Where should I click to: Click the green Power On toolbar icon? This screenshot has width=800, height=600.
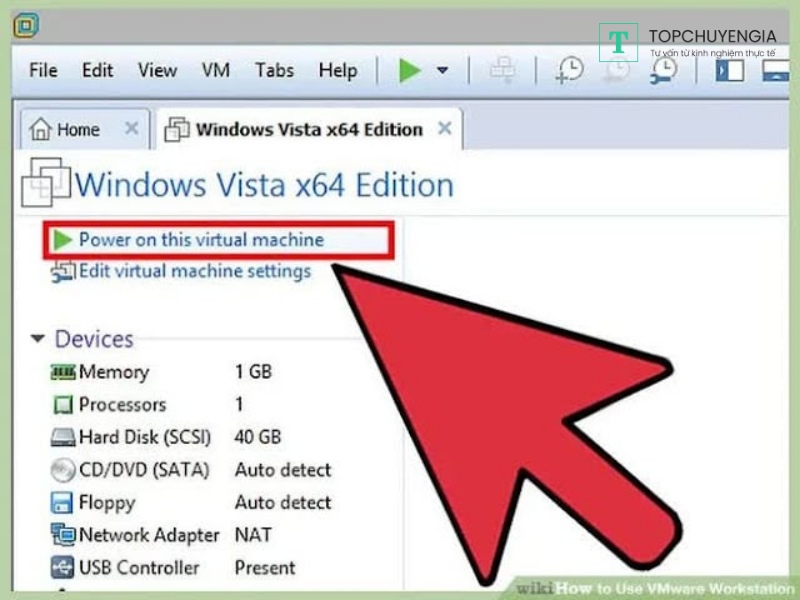[x=410, y=71]
